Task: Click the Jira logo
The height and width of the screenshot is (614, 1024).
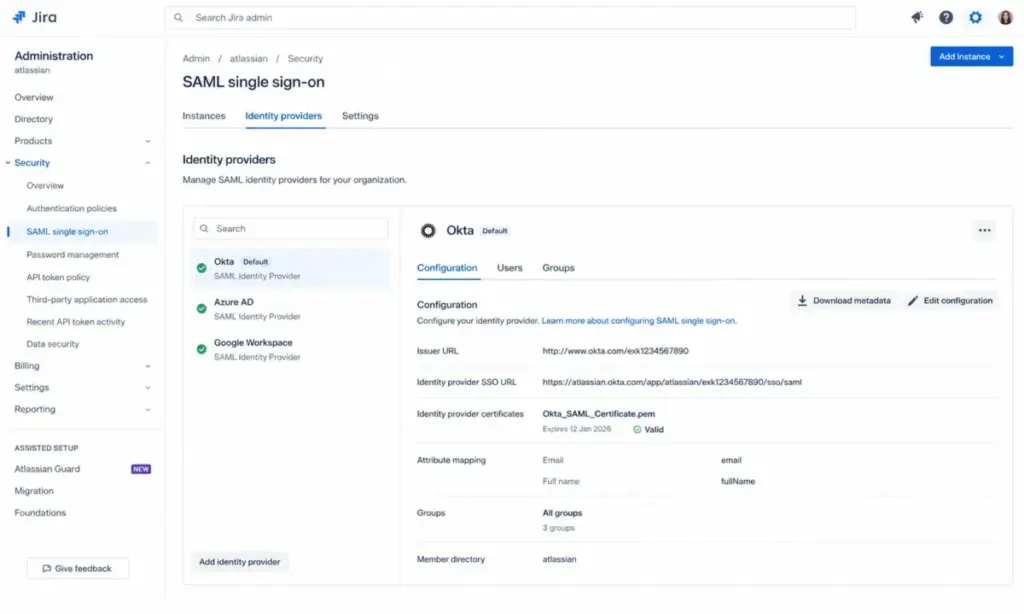Action: click(x=35, y=17)
